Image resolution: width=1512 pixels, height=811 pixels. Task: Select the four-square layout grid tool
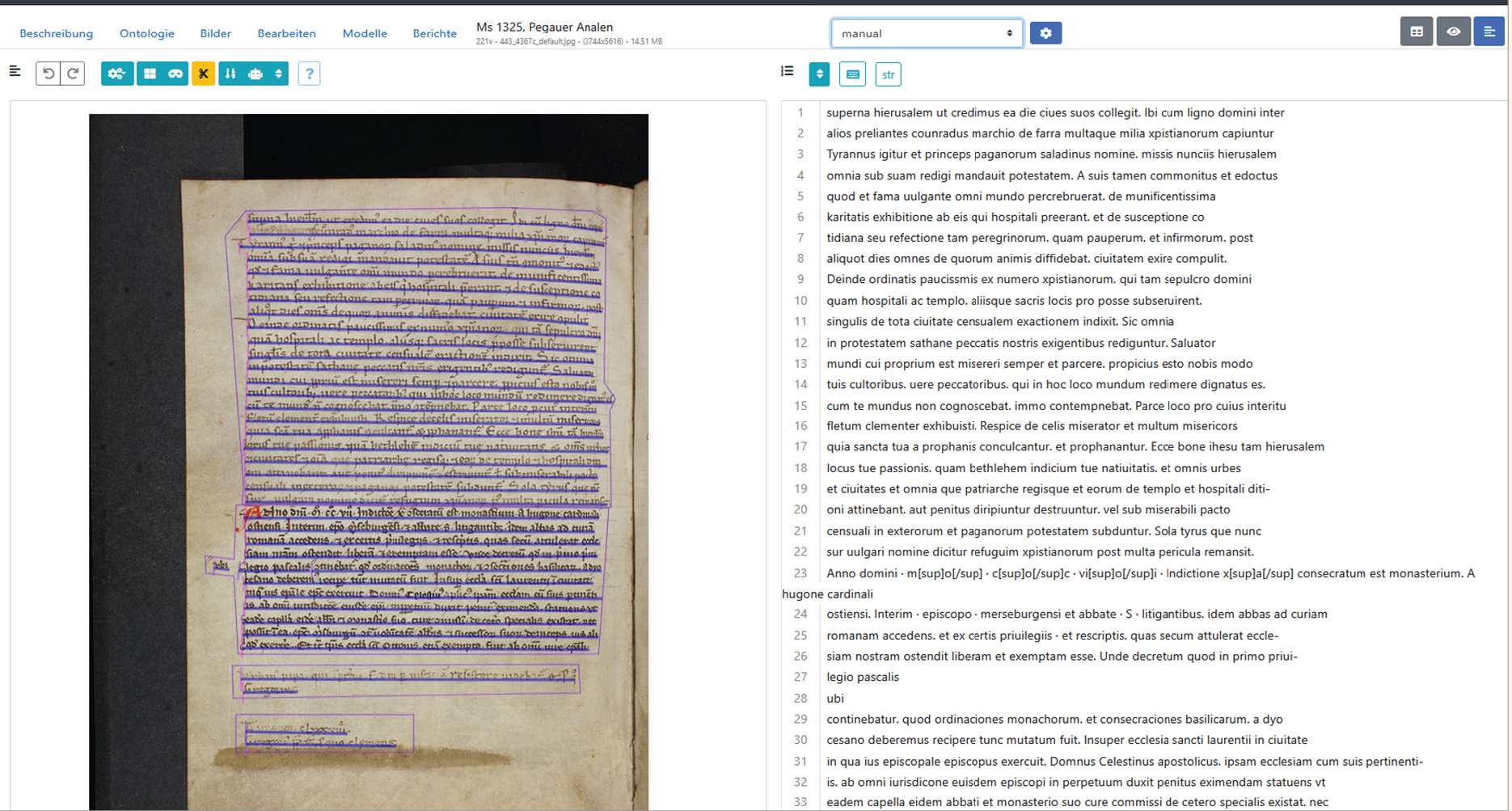[150, 74]
